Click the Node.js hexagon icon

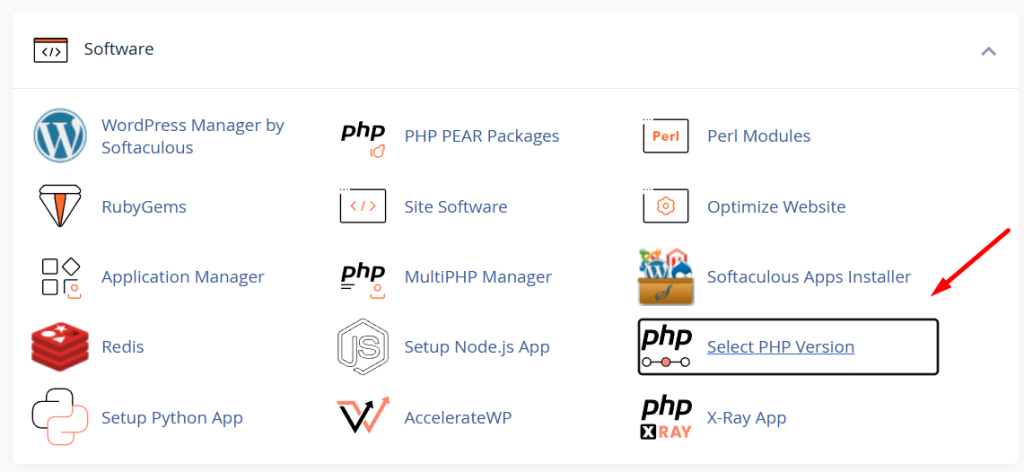[x=363, y=346]
